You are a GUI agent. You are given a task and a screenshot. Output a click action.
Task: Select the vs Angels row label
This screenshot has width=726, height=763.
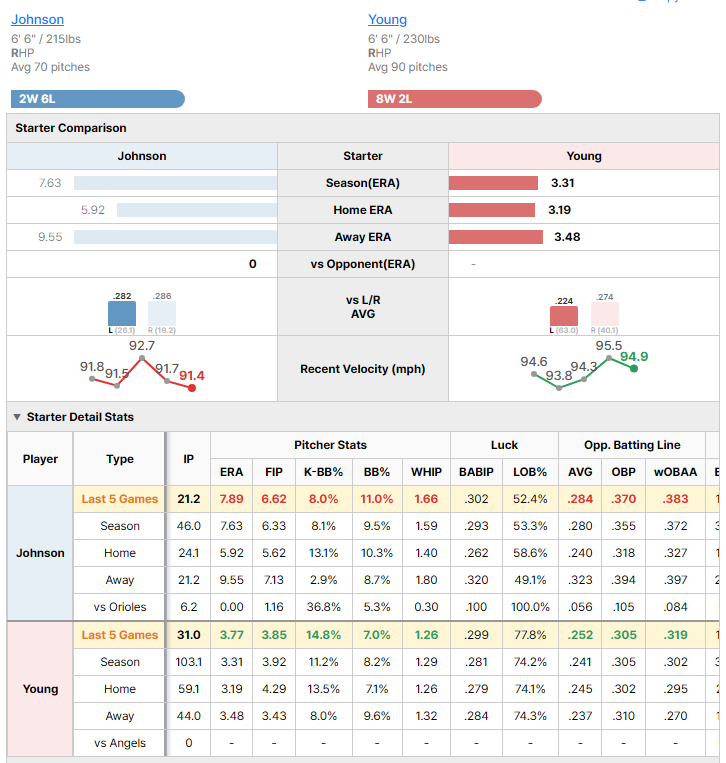(x=120, y=743)
